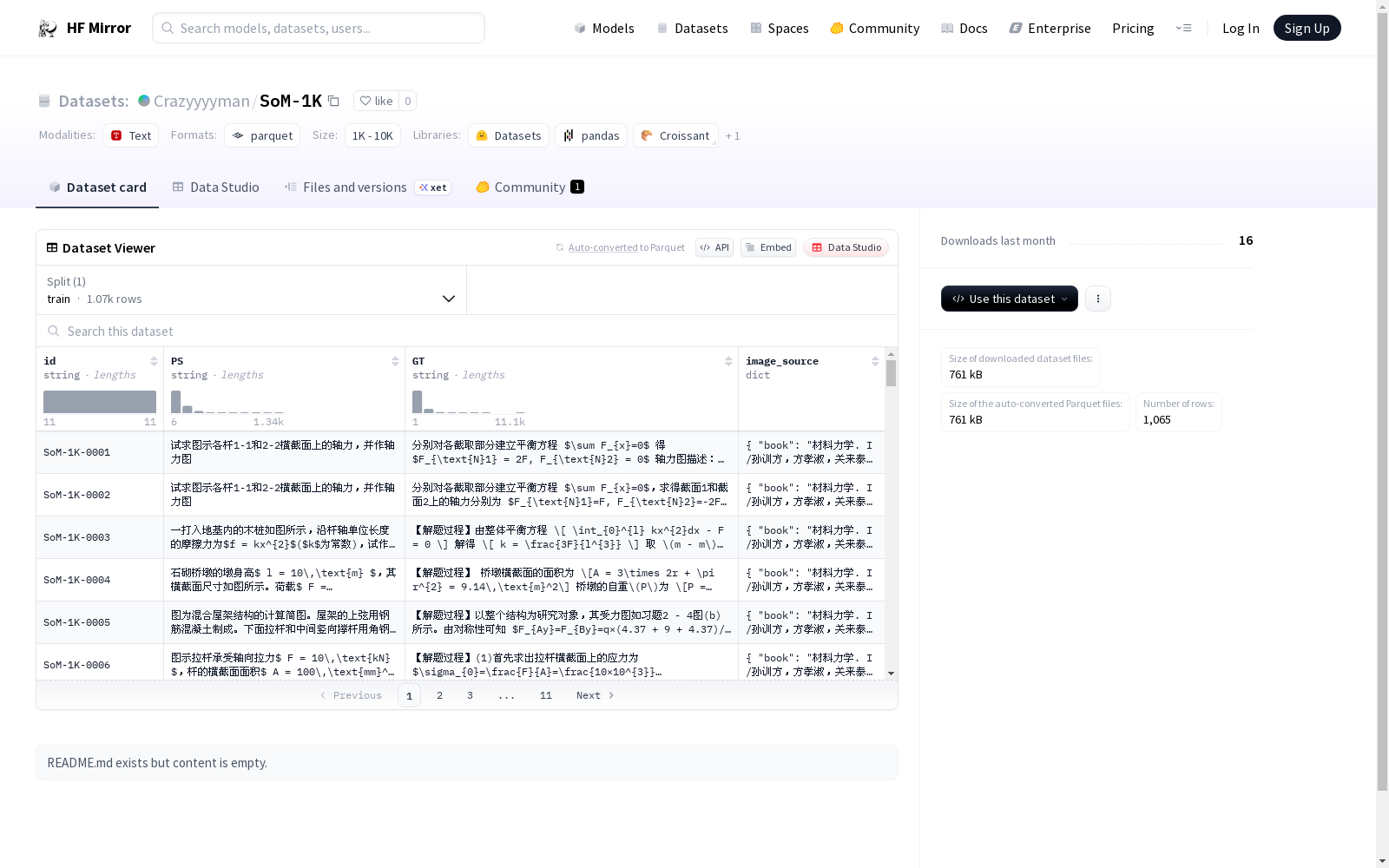
Task: Click the Datasets library tag
Action: 509,135
